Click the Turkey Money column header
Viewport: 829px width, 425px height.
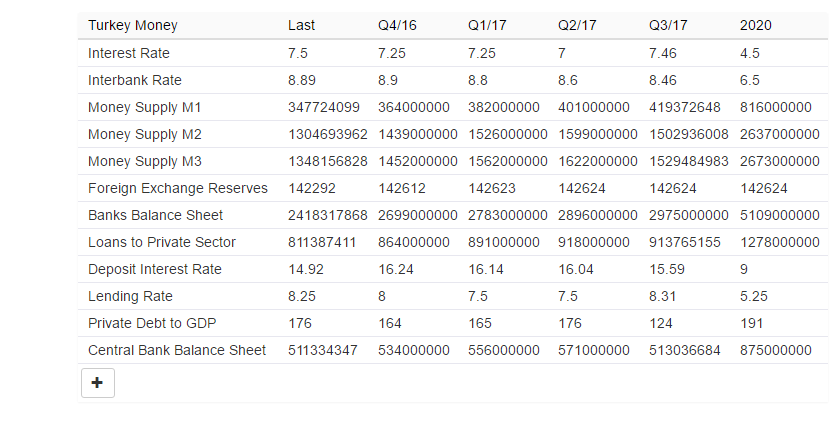click(x=133, y=25)
